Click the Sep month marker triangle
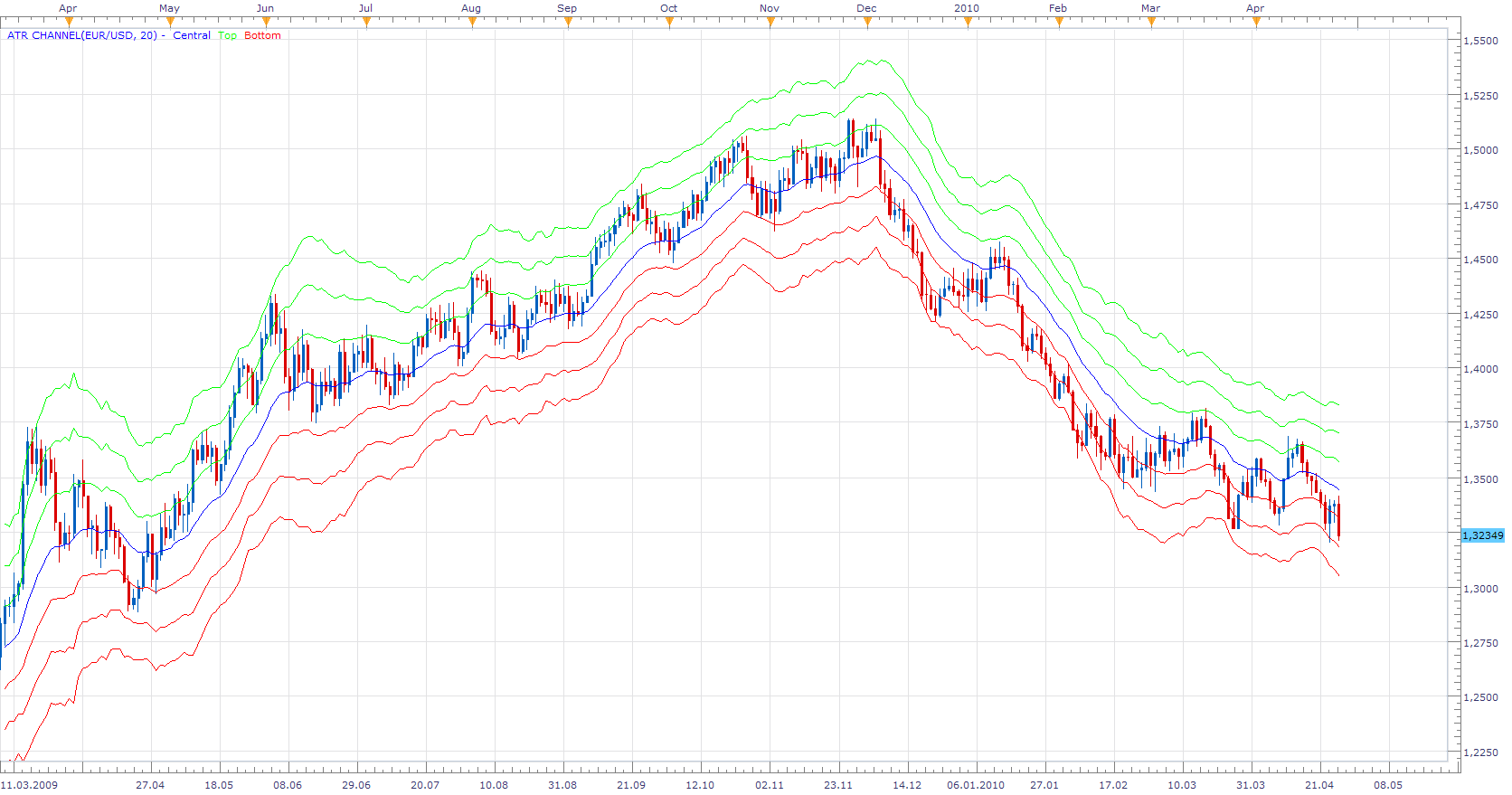1512x795 pixels. (568, 22)
